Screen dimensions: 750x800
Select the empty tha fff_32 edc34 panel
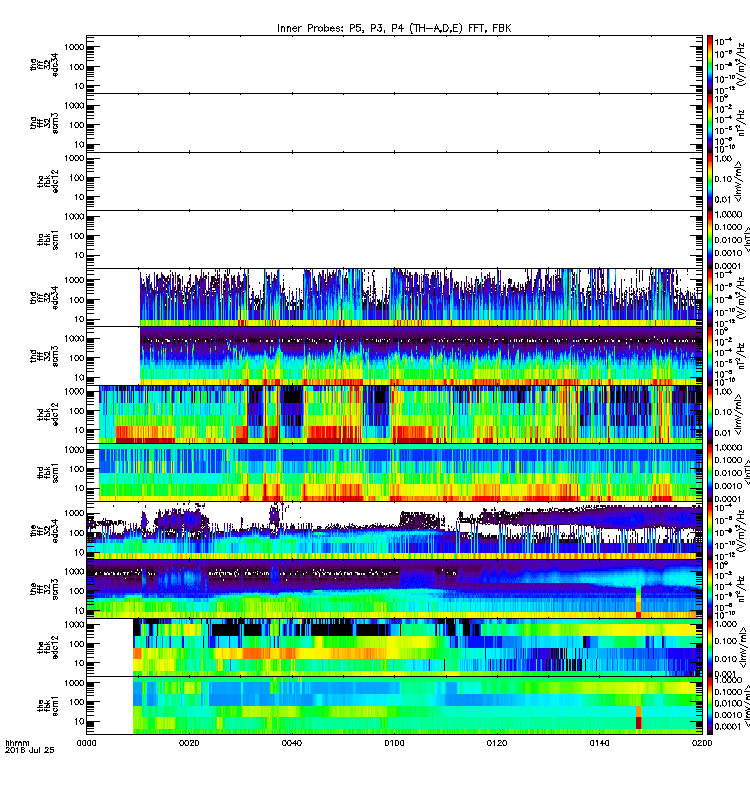click(394, 64)
